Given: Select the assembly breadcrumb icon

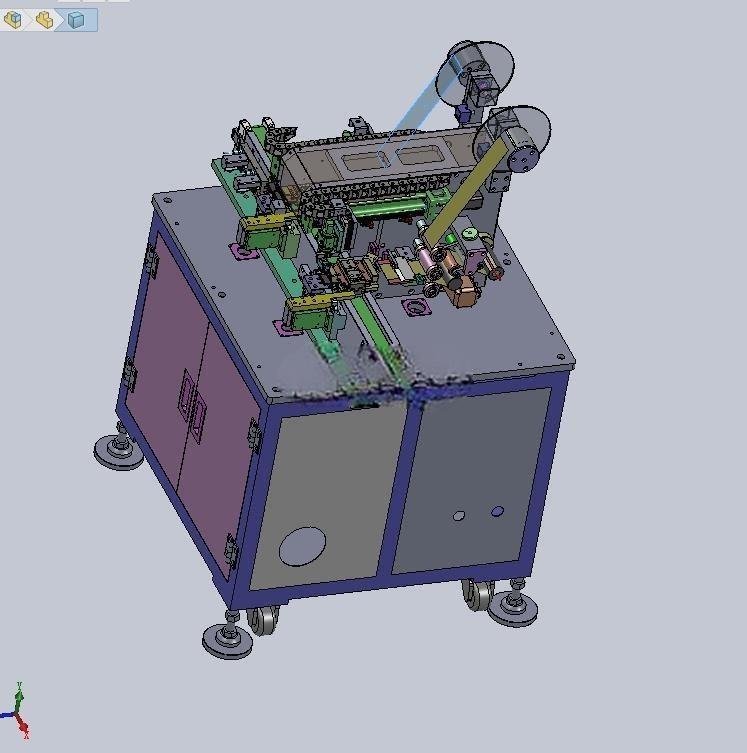Looking at the screenshot, I should 12,20.
